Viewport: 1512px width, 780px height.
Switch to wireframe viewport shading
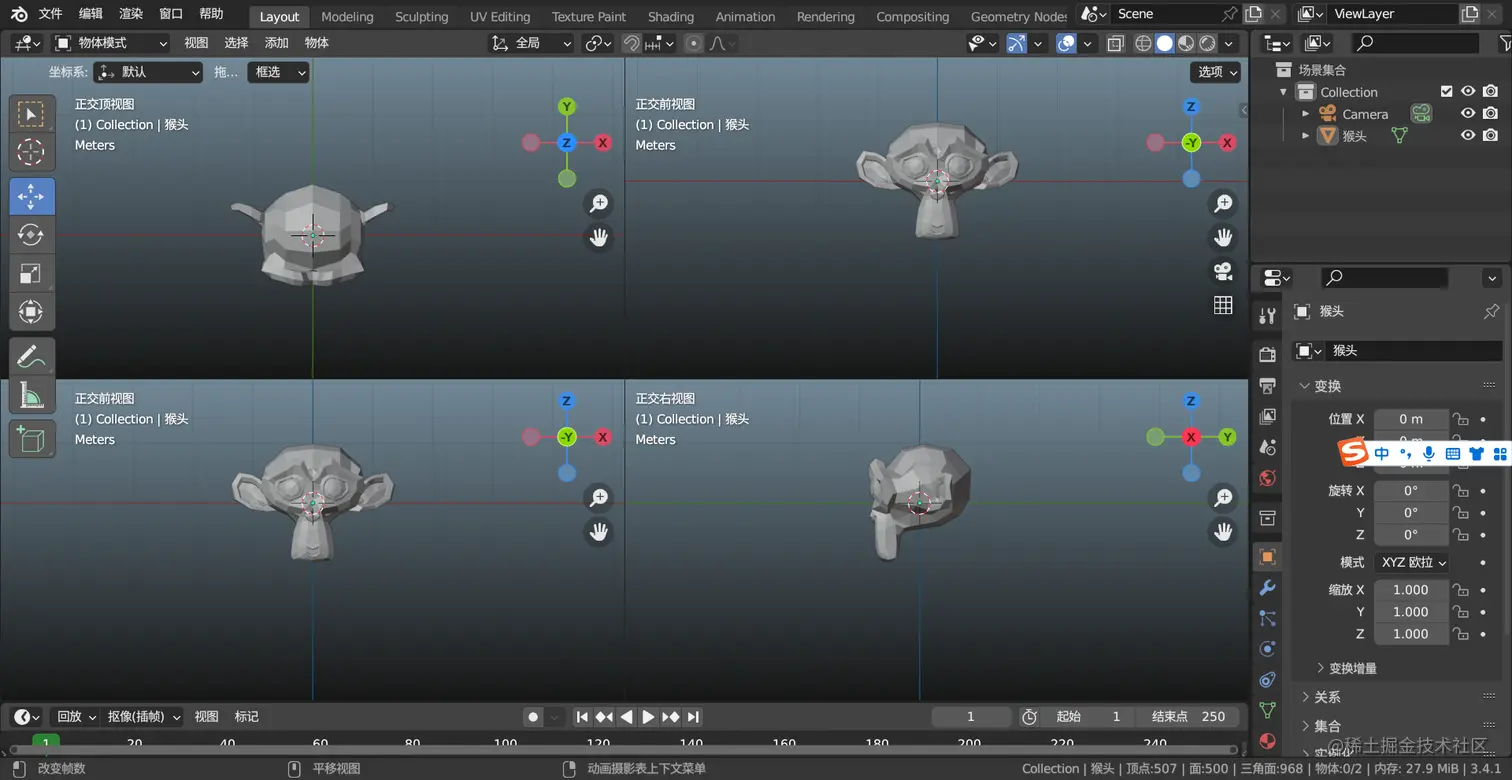1143,43
